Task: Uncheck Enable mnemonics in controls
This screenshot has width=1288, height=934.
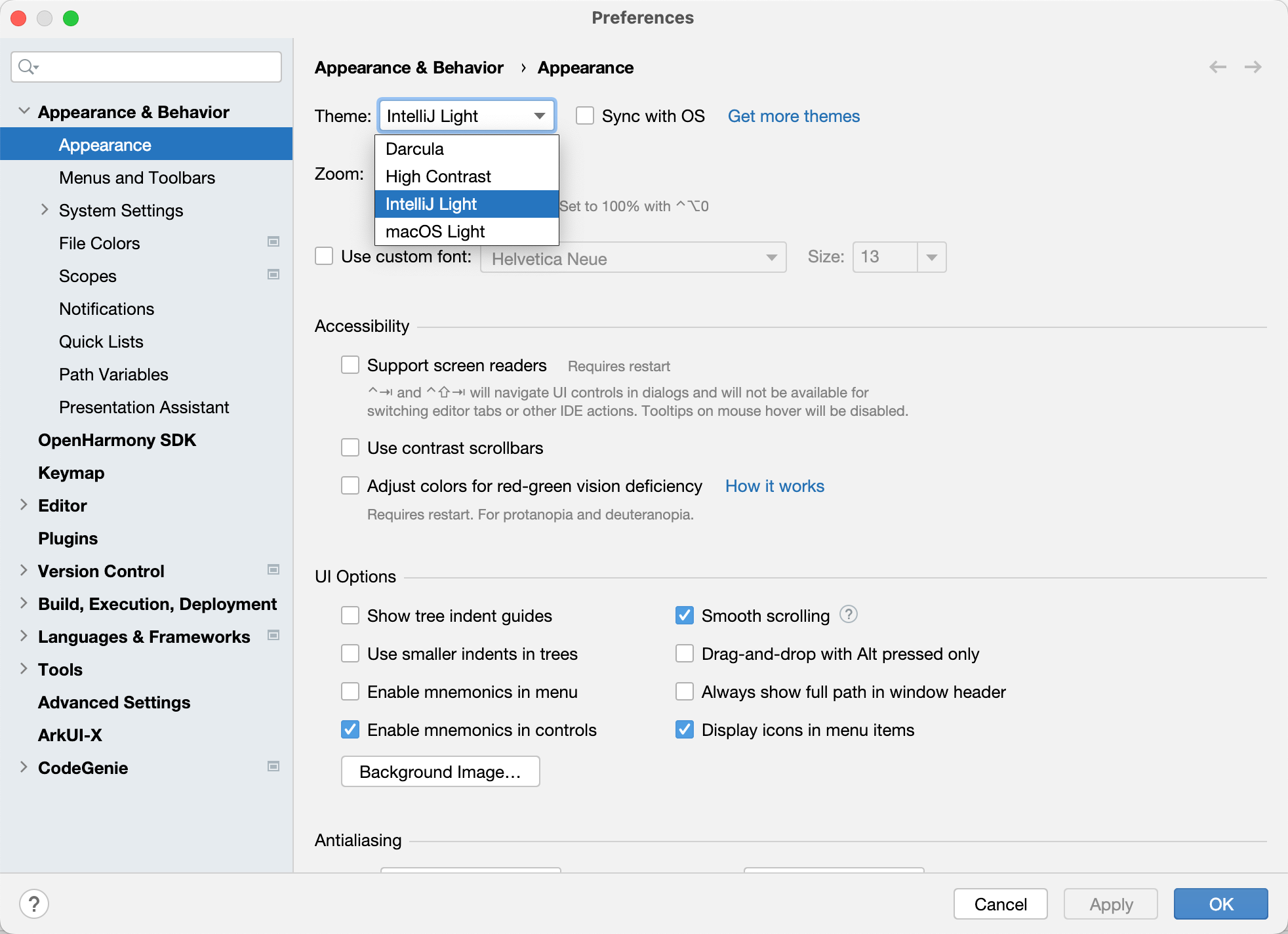Action: [350, 729]
